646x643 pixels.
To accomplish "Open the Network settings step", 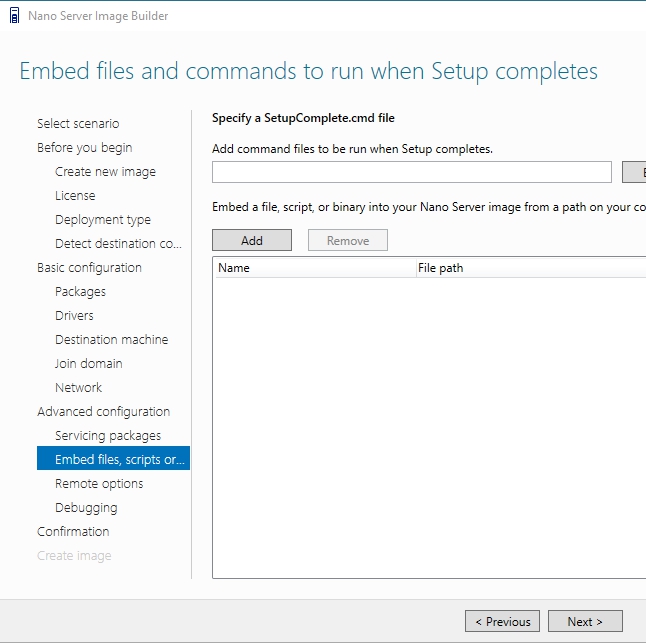I will 78,388.
